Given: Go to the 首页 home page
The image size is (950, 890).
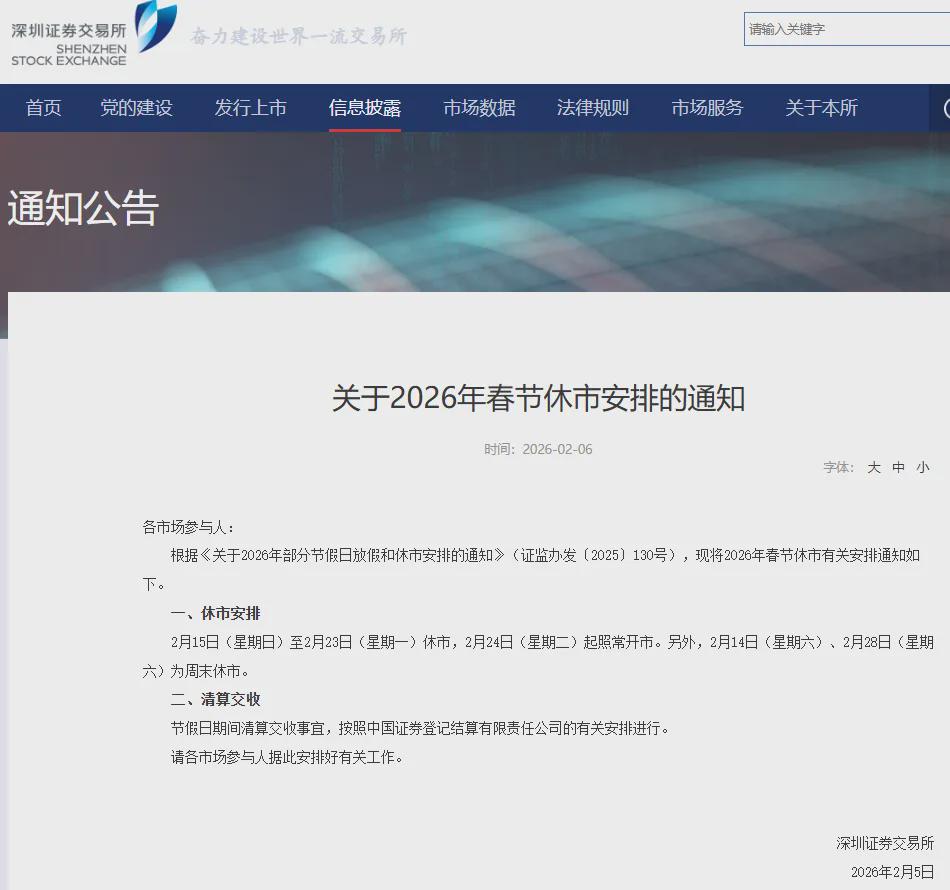Looking at the screenshot, I should pos(44,108).
